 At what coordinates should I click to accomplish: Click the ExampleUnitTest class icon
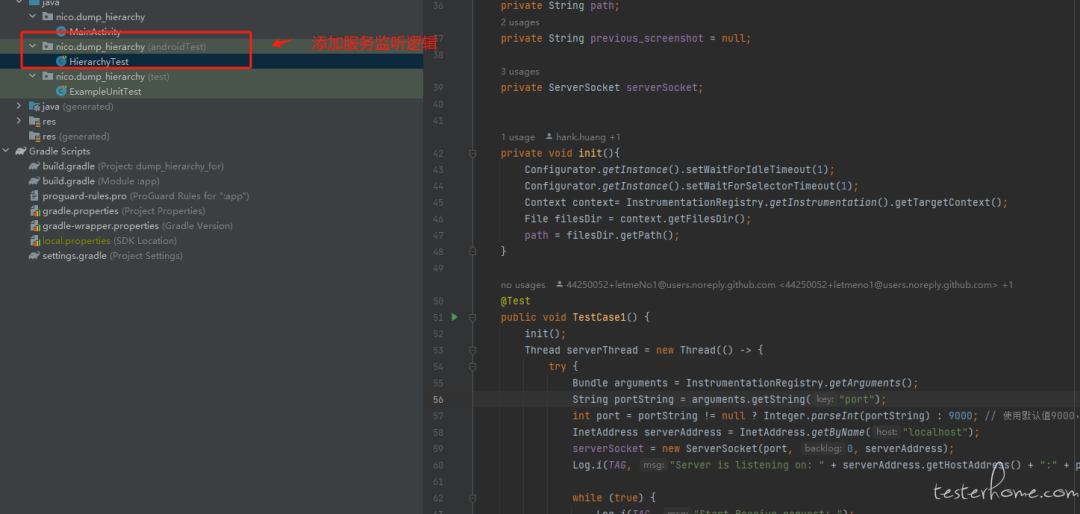pyautogui.click(x=61, y=92)
